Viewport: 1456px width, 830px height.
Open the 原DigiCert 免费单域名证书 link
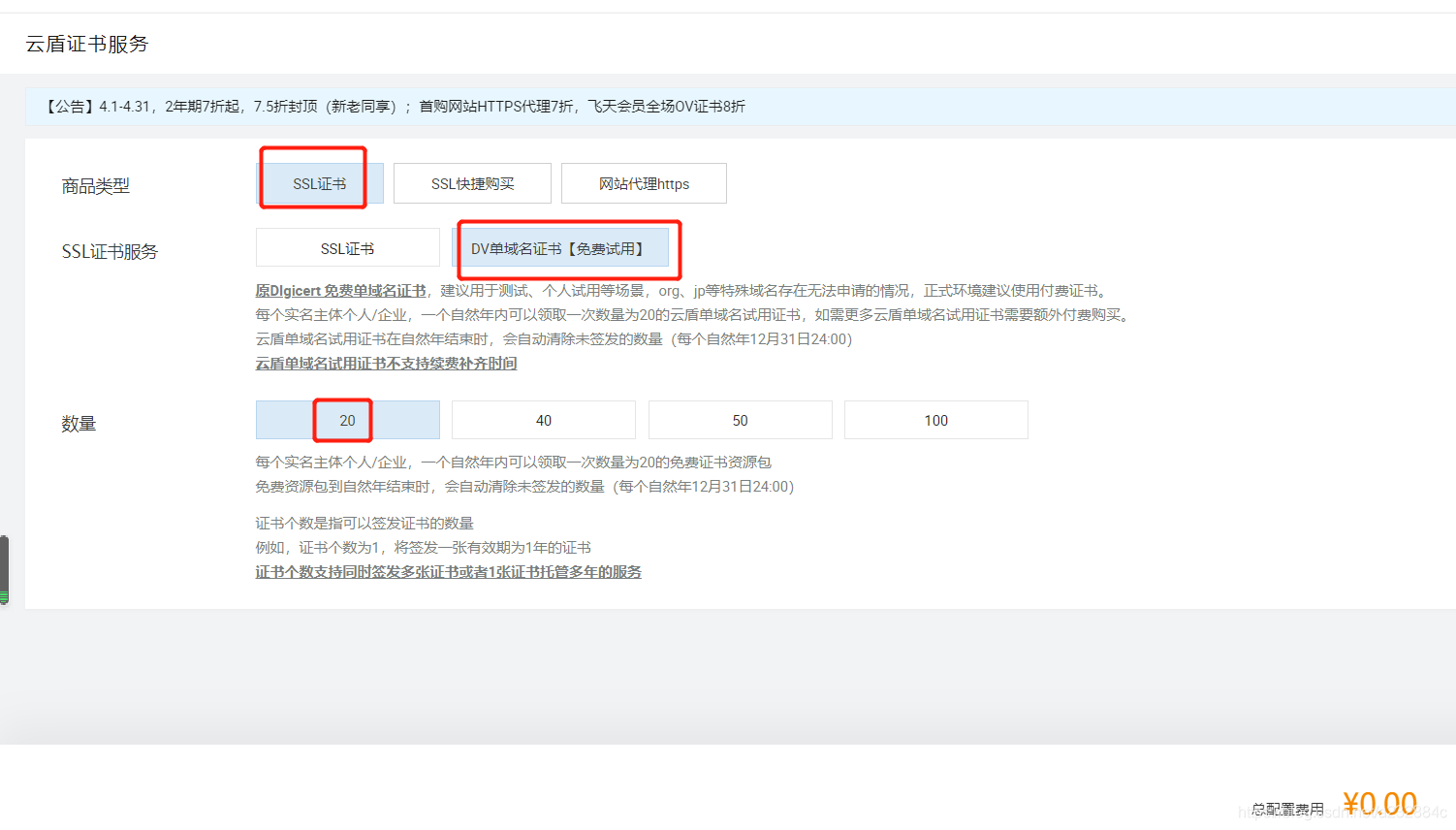point(340,291)
